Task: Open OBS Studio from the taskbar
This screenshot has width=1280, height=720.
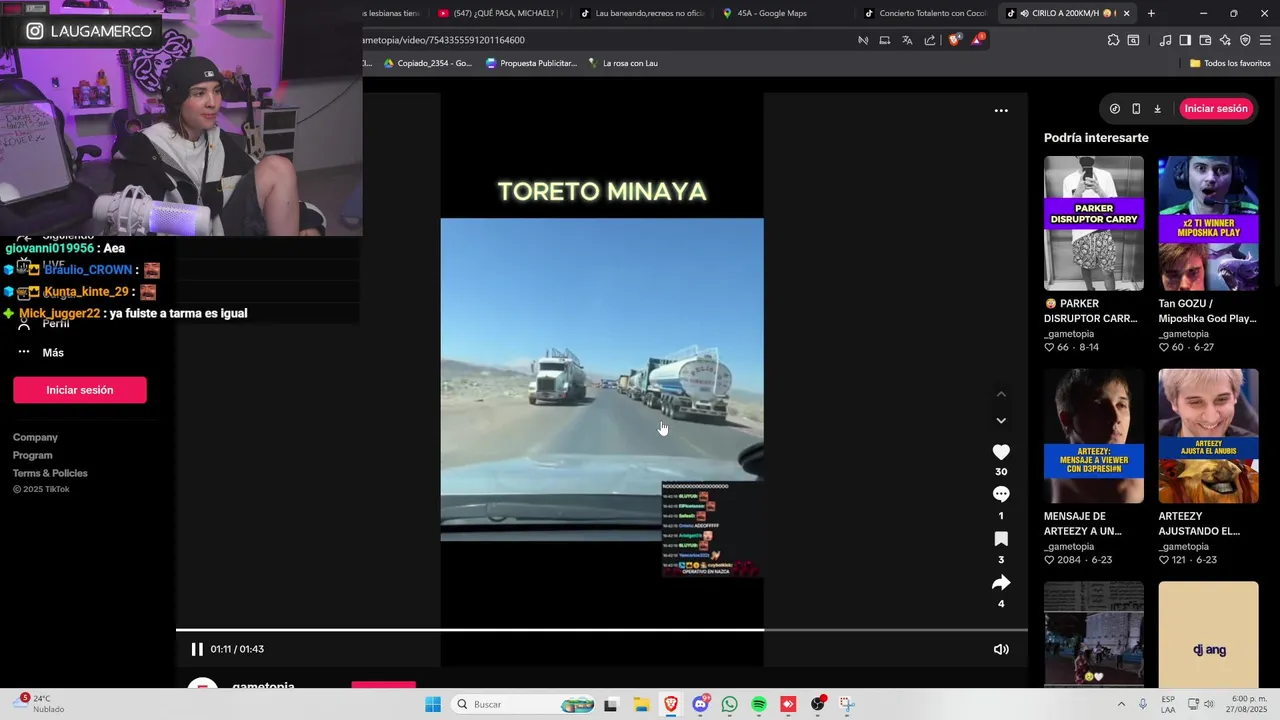Action: tap(818, 704)
